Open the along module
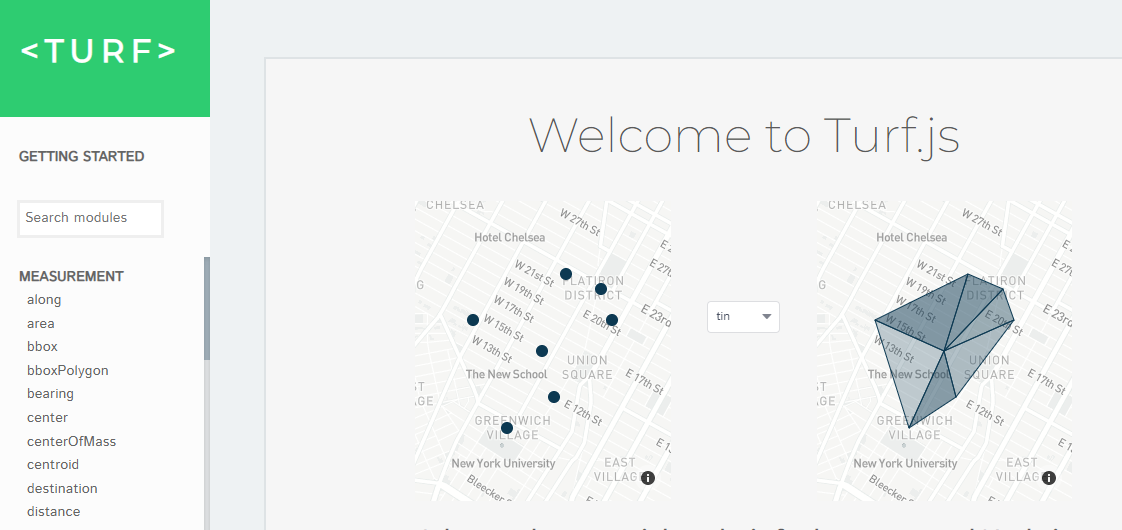The image size is (1122, 530). pyautogui.click(x=44, y=300)
